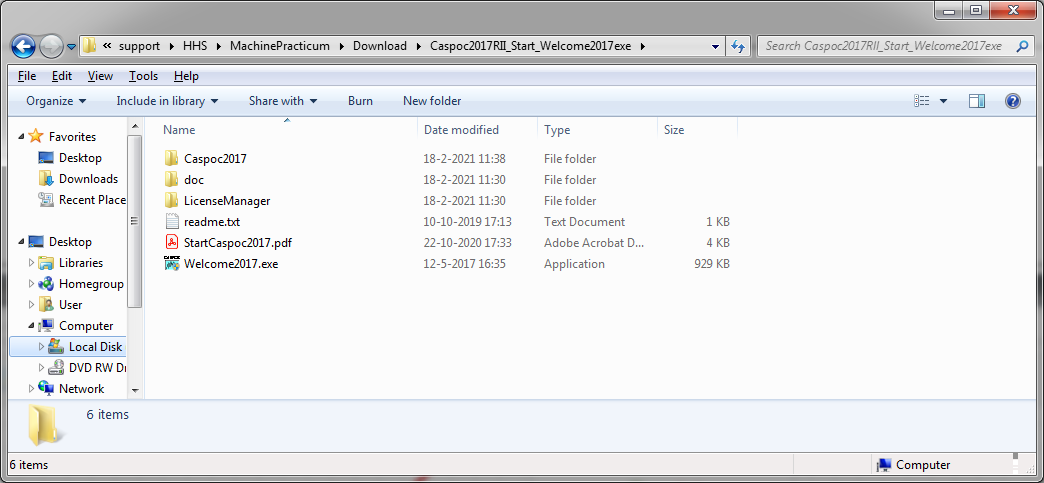Toggle the preview pane

click(977, 101)
